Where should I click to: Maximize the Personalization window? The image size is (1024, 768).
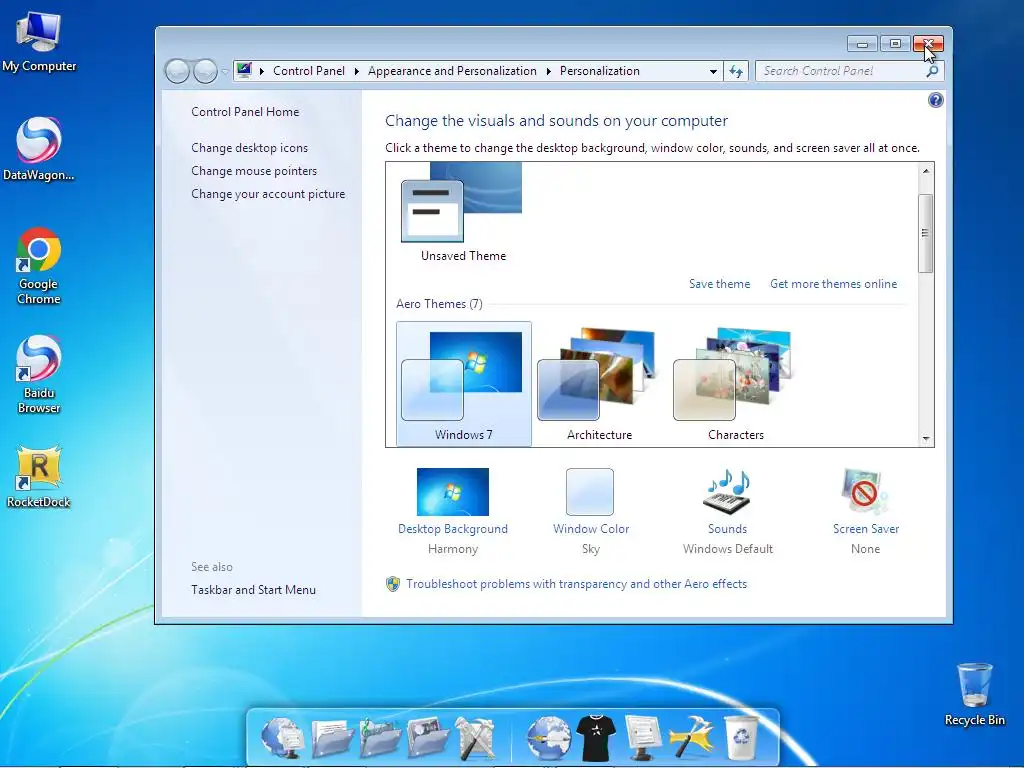click(x=895, y=44)
